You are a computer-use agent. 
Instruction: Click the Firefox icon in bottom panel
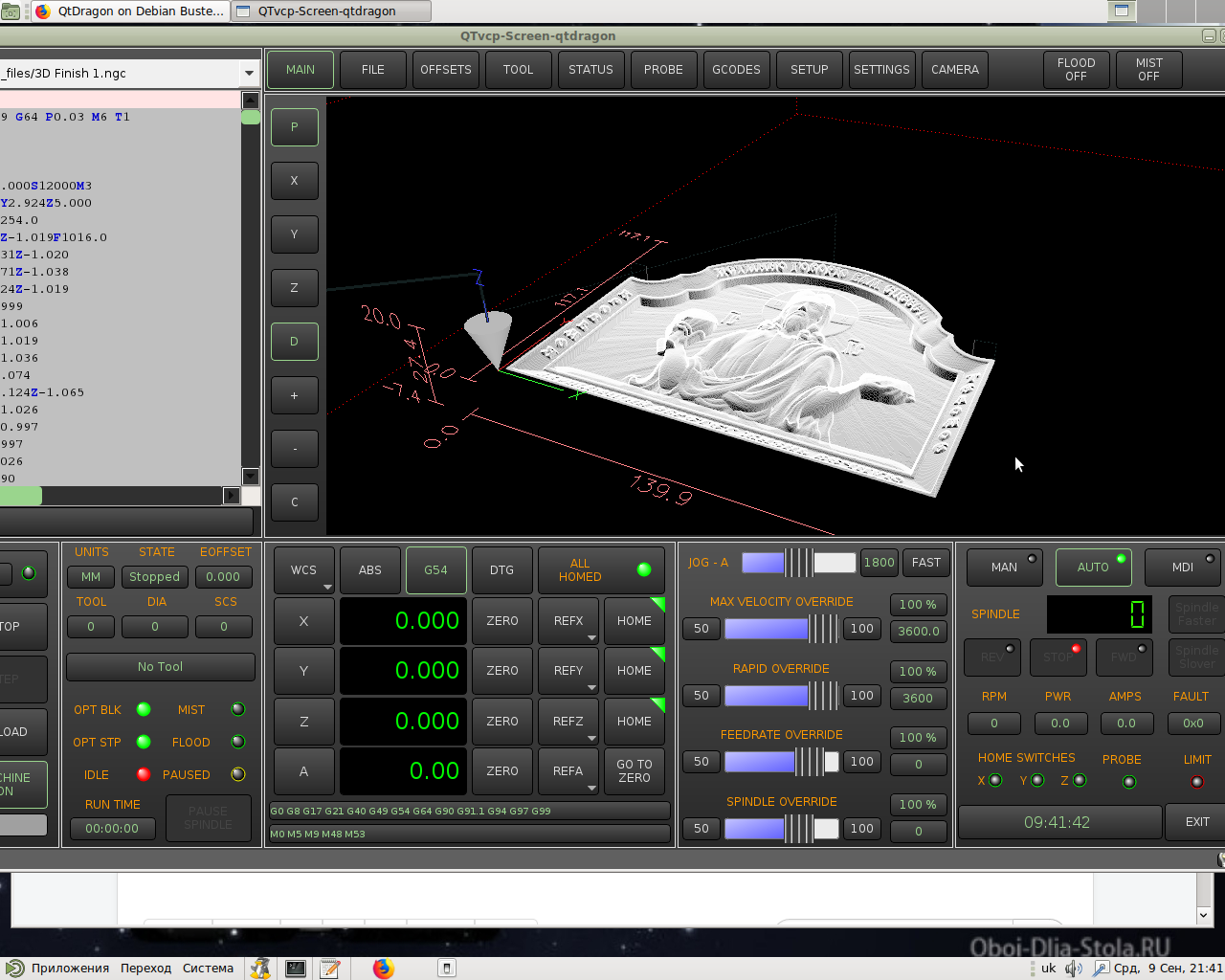coord(384,969)
